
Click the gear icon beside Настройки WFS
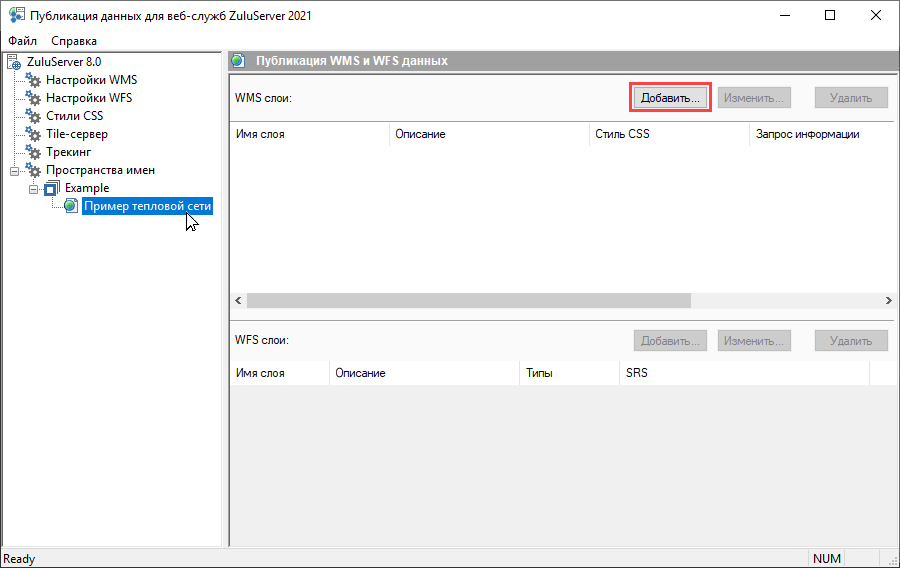click(x=33, y=98)
